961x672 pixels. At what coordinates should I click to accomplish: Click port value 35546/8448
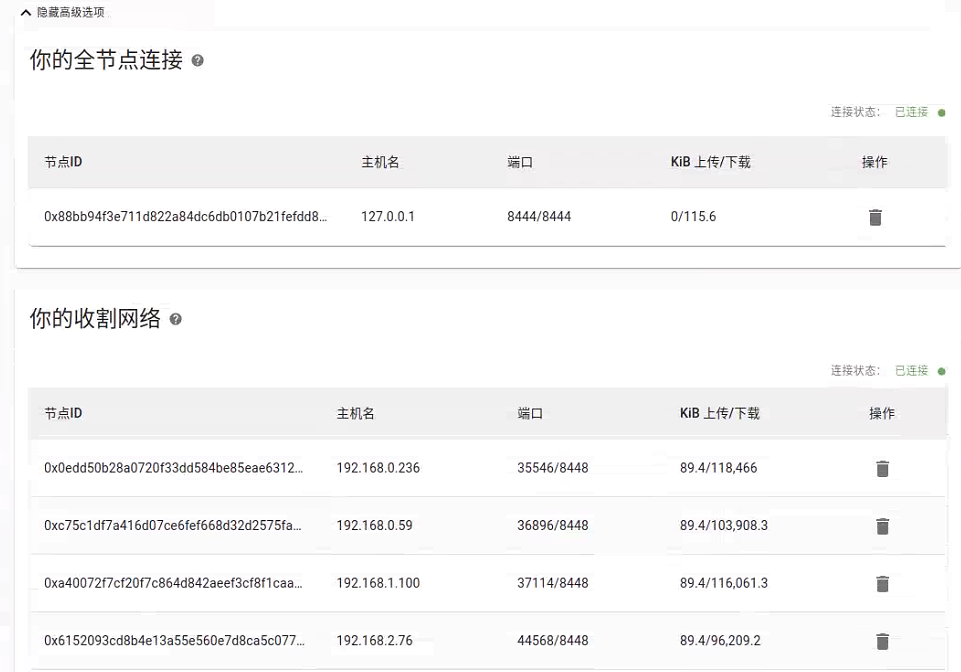coord(553,468)
